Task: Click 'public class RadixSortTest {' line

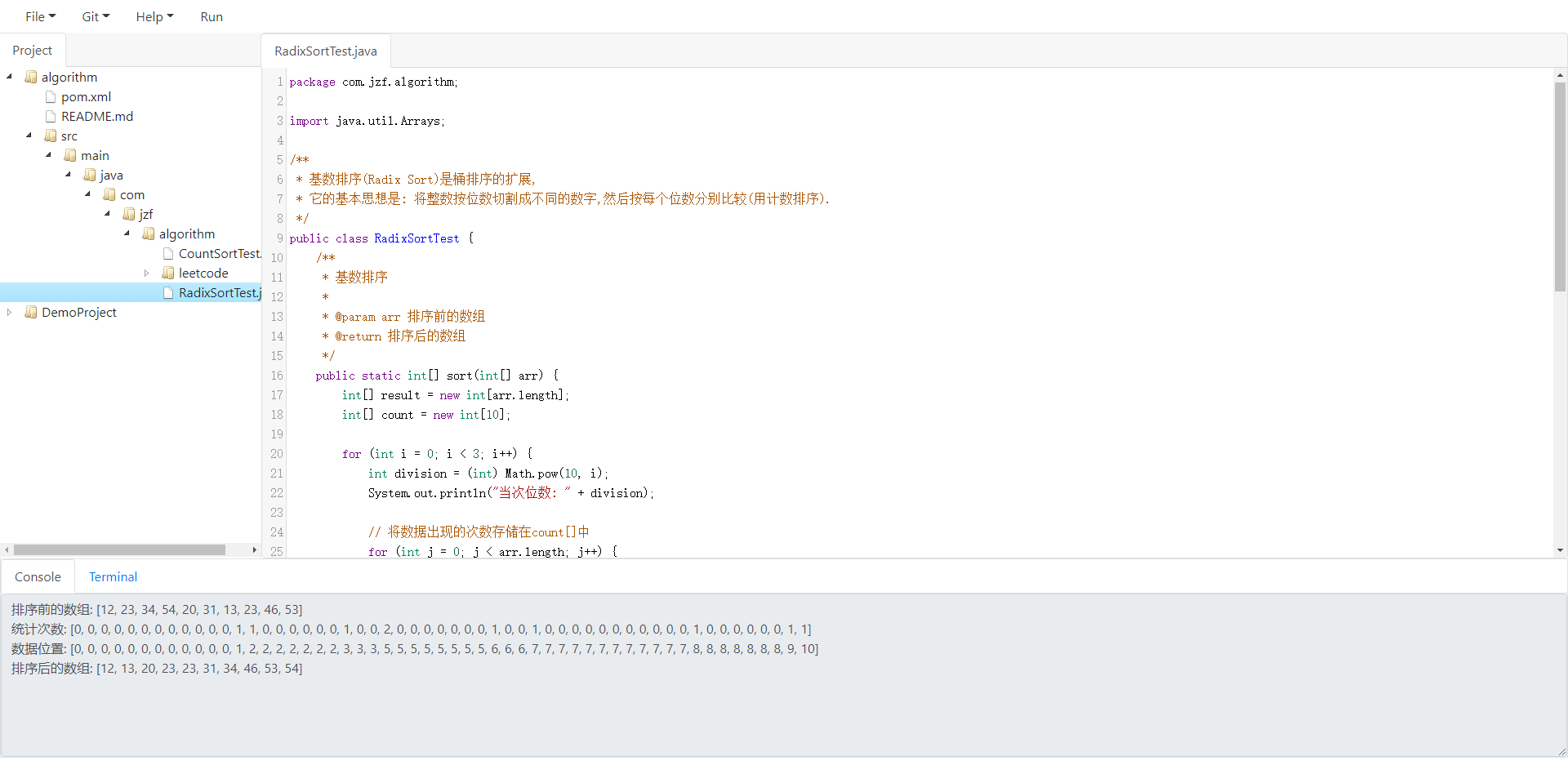Action: click(381, 238)
